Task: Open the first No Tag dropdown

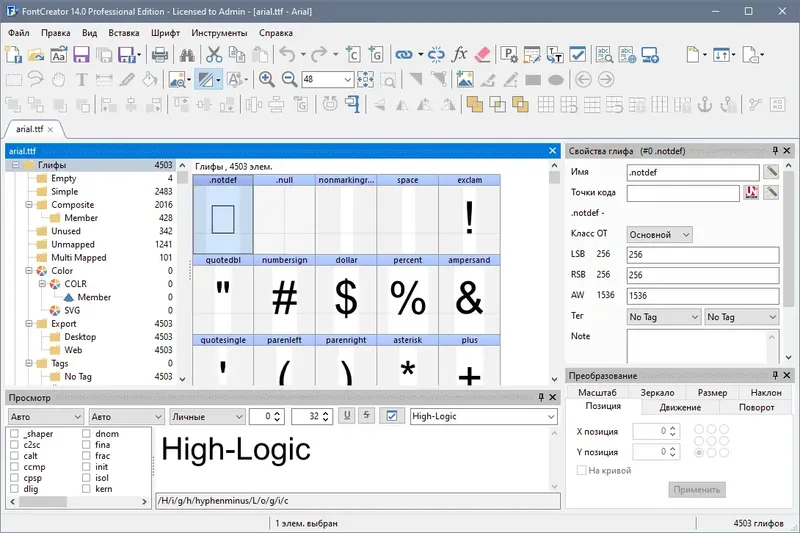Action: pyautogui.click(x=664, y=317)
